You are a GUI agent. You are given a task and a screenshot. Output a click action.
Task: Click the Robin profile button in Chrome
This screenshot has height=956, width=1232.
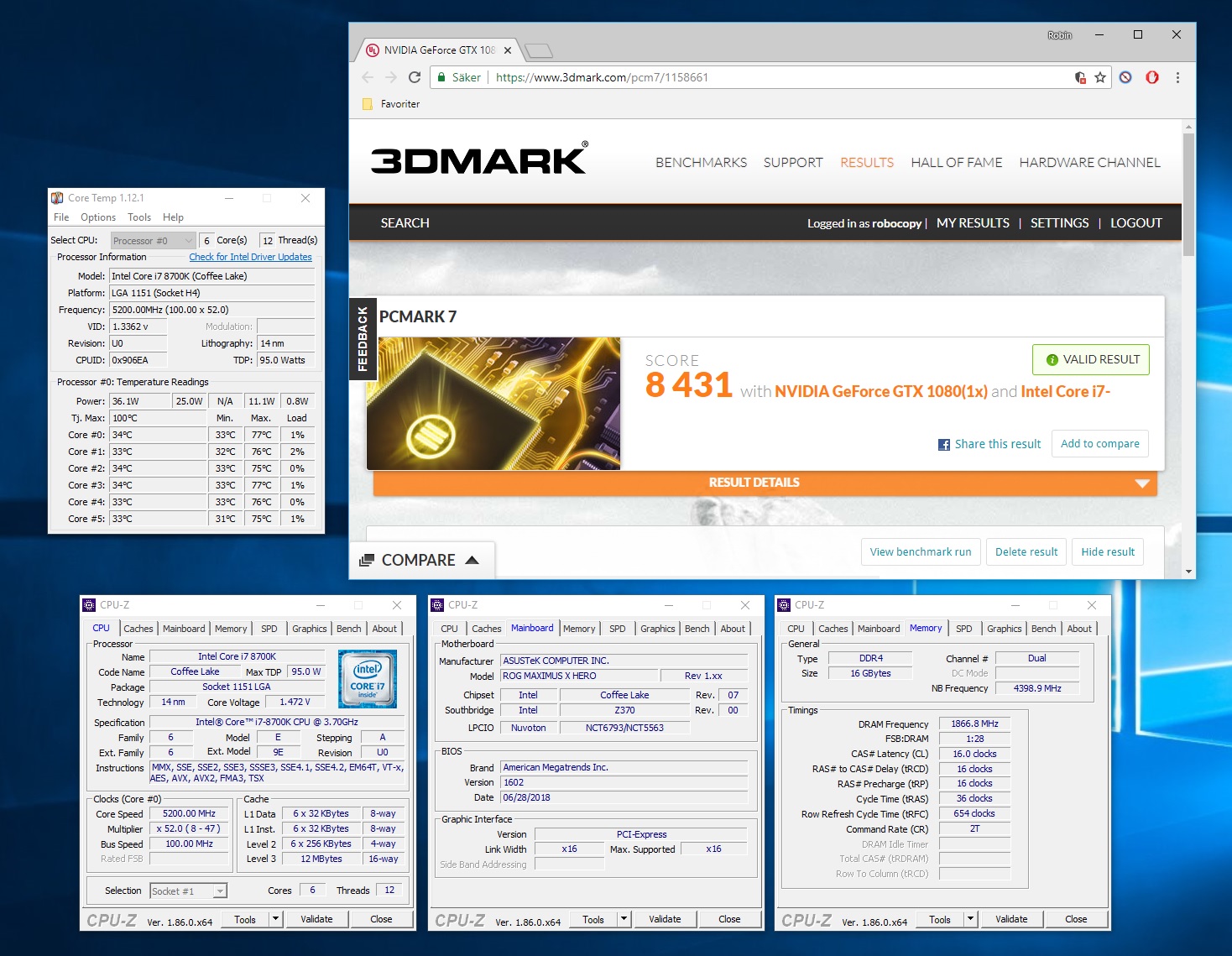(1059, 35)
